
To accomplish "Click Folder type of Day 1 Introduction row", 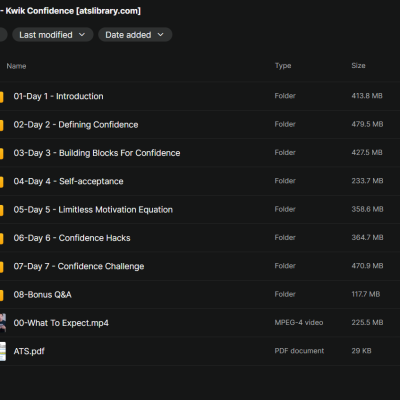I will pos(285,96).
